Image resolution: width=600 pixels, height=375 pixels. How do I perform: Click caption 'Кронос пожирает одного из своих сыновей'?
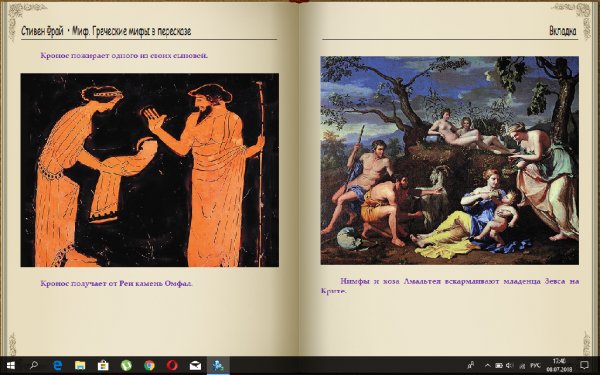pos(124,55)
